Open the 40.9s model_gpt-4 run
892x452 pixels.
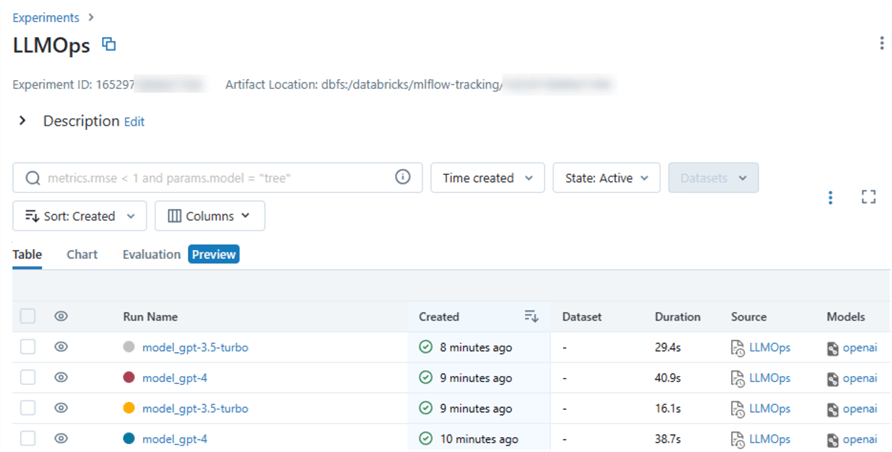[x=175, y=378]
